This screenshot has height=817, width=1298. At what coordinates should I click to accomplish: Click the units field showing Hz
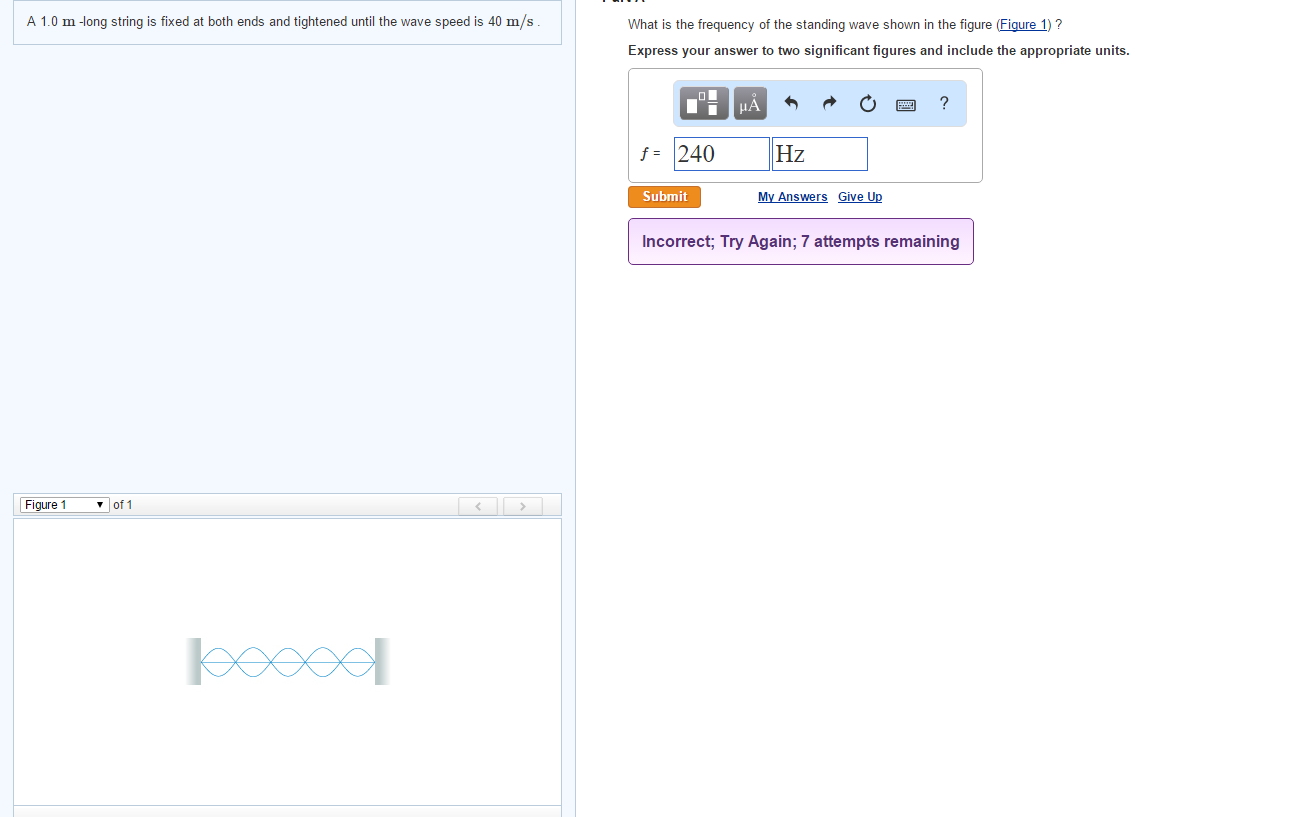819,153
